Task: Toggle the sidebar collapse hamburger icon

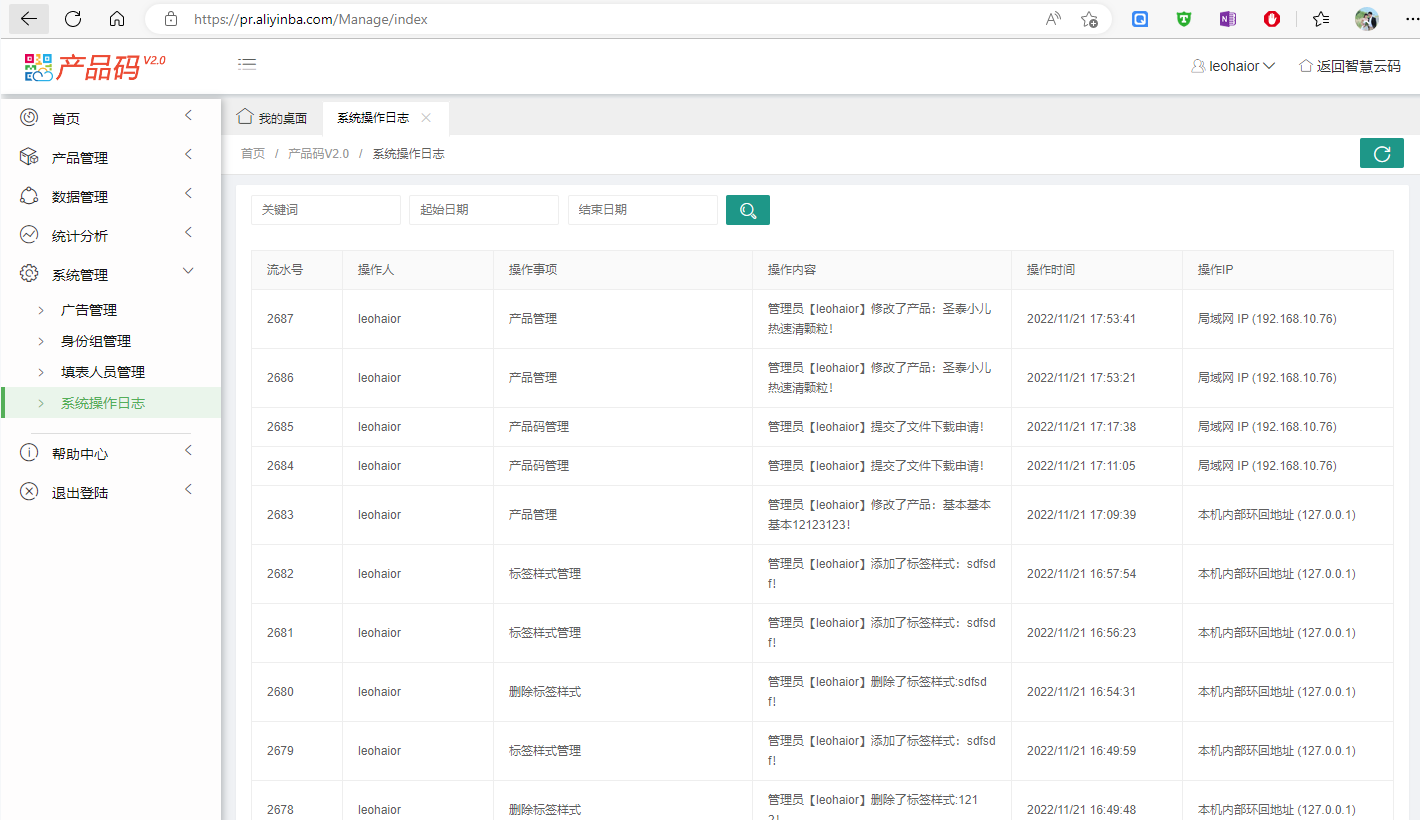Action: pos(247,65)
